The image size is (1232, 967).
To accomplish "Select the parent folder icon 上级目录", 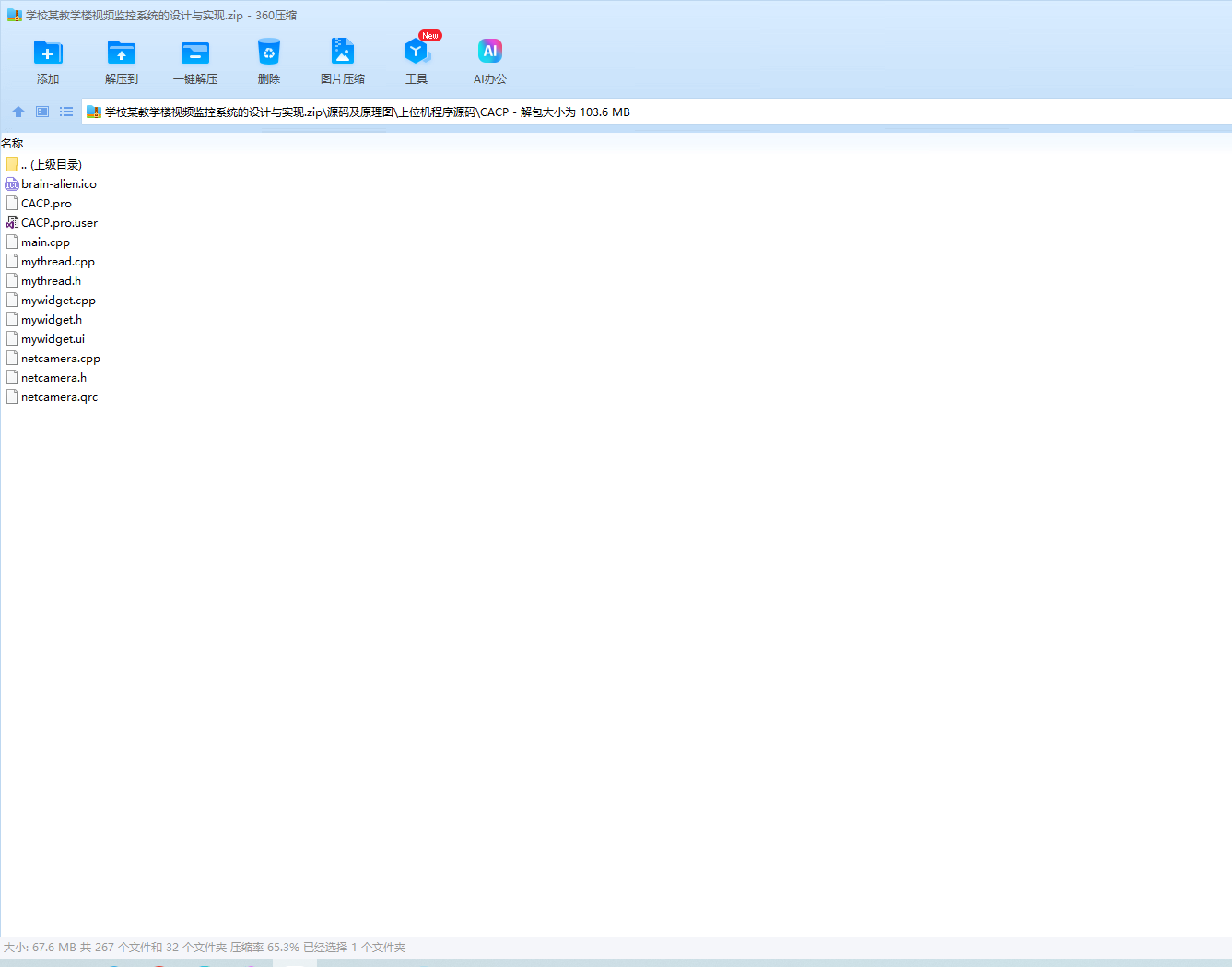I will pos(12,164).
